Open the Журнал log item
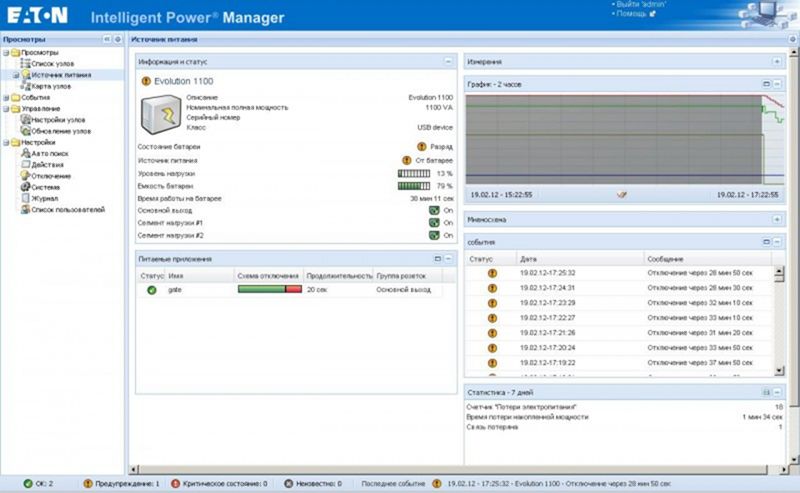 click(x=44, y=198)
